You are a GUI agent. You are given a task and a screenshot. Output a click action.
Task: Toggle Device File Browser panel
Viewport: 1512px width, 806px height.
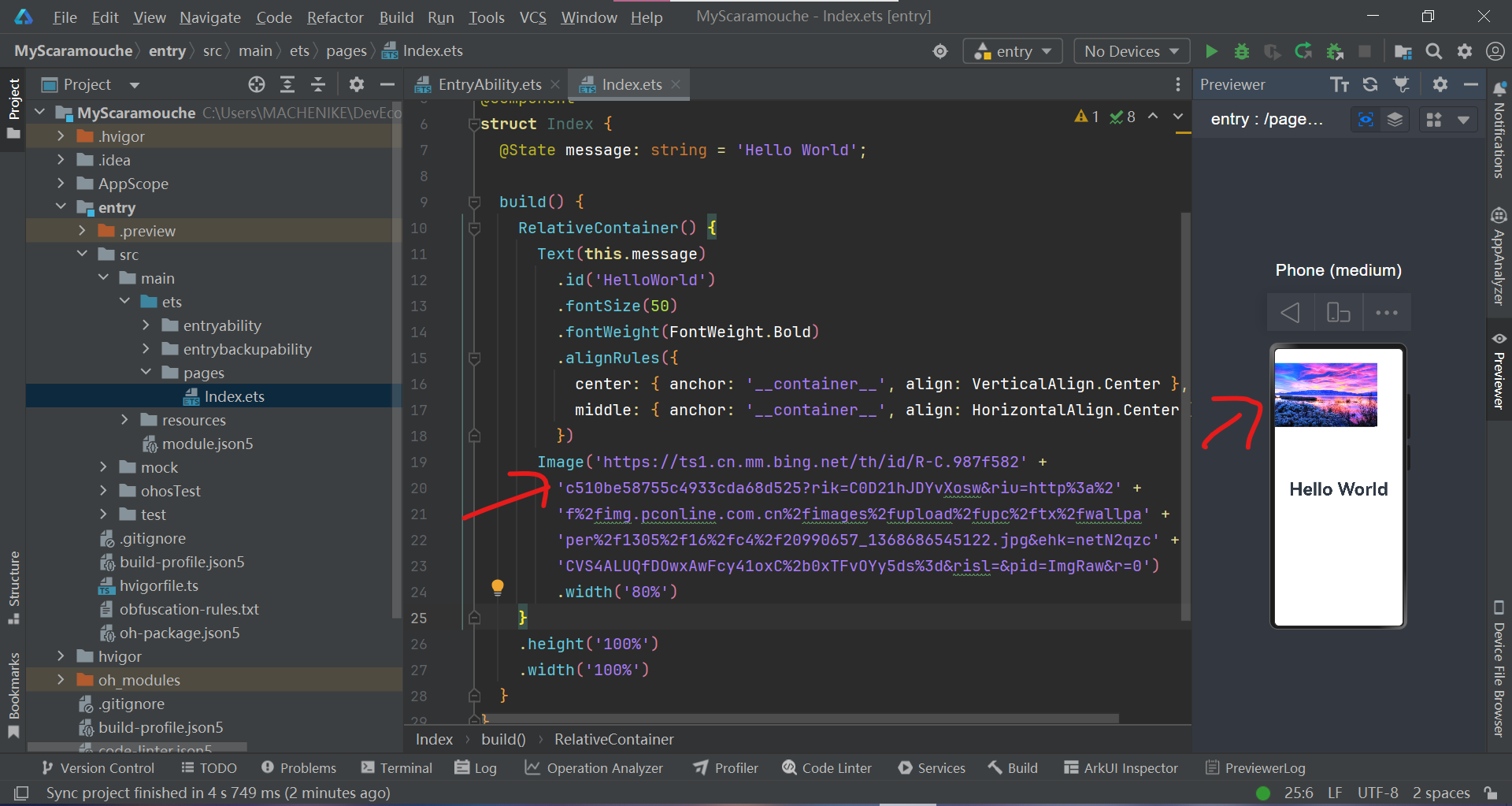point(1499,669)
